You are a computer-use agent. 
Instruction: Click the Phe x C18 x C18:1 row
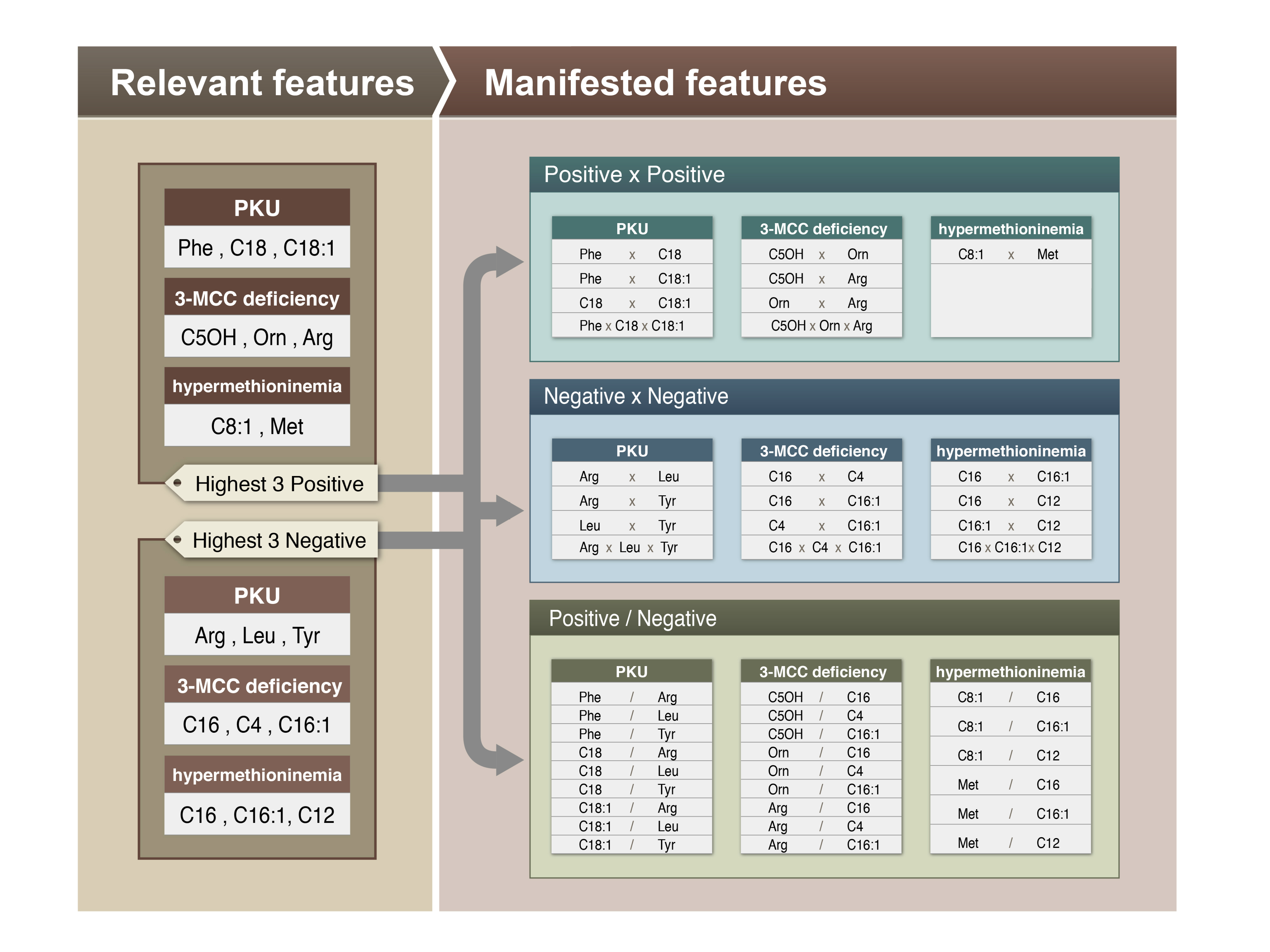coord(632,326)
